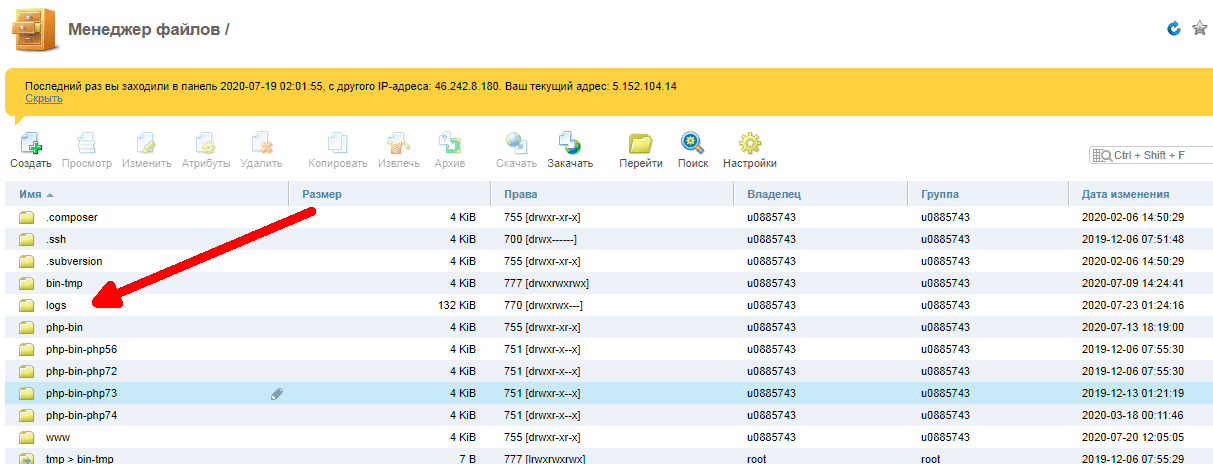Open the Настройки (settings) gear icon
This screenshot has height=464, width=1213.
point(750,143)
